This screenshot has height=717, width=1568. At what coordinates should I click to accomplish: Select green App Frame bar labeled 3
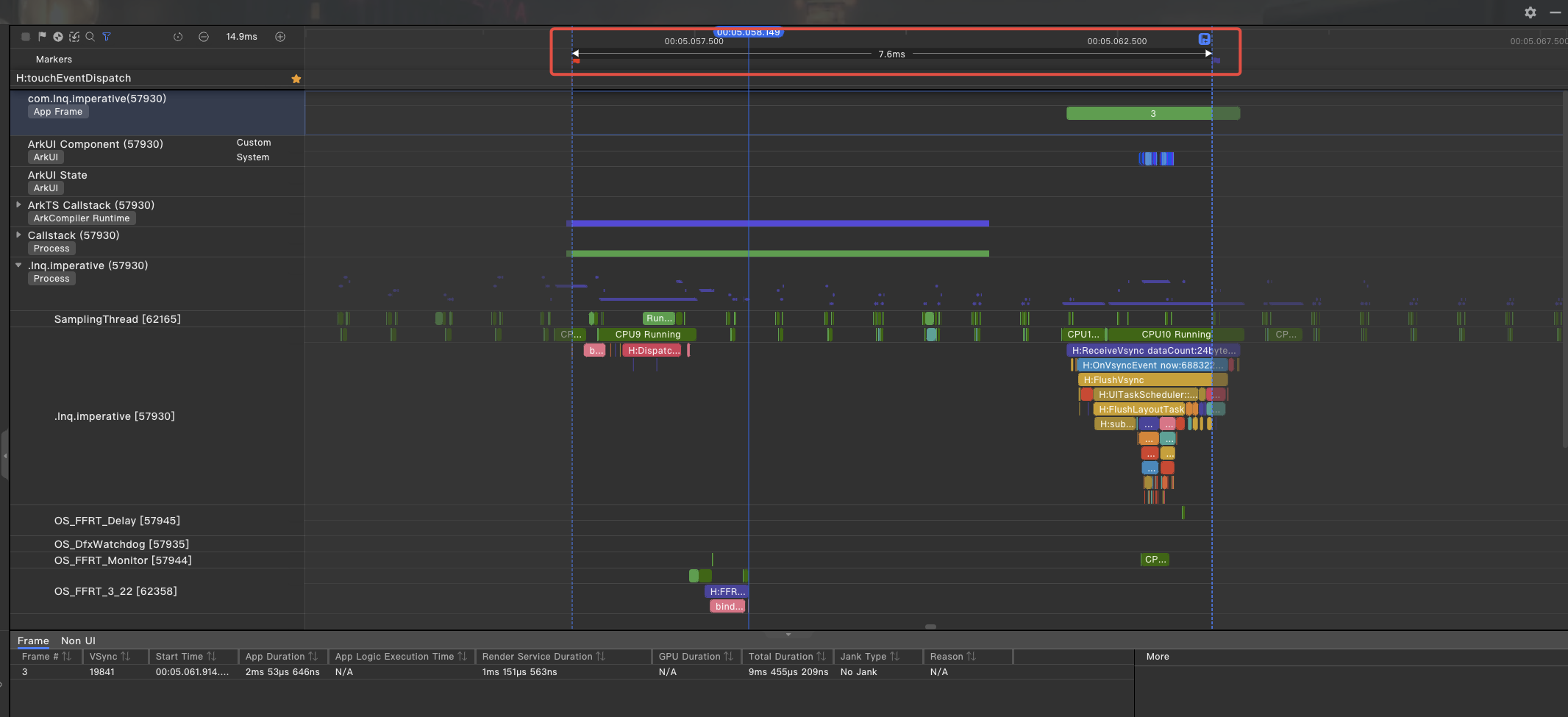1152,113
